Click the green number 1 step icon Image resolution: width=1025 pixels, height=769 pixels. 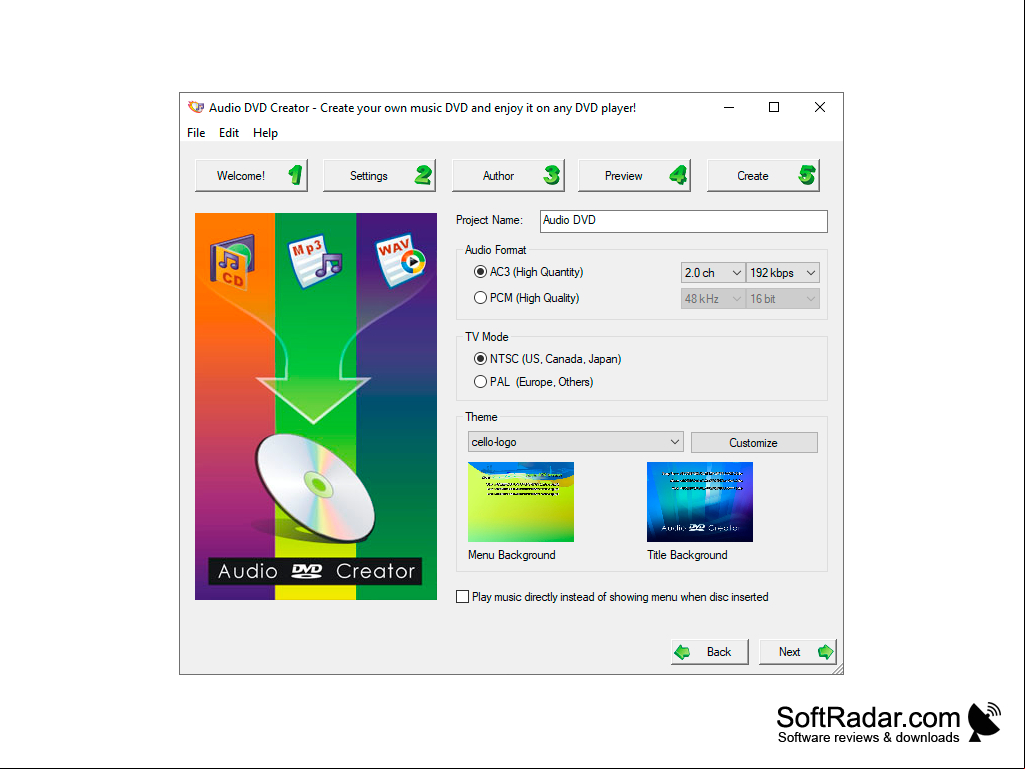(295, 175)
